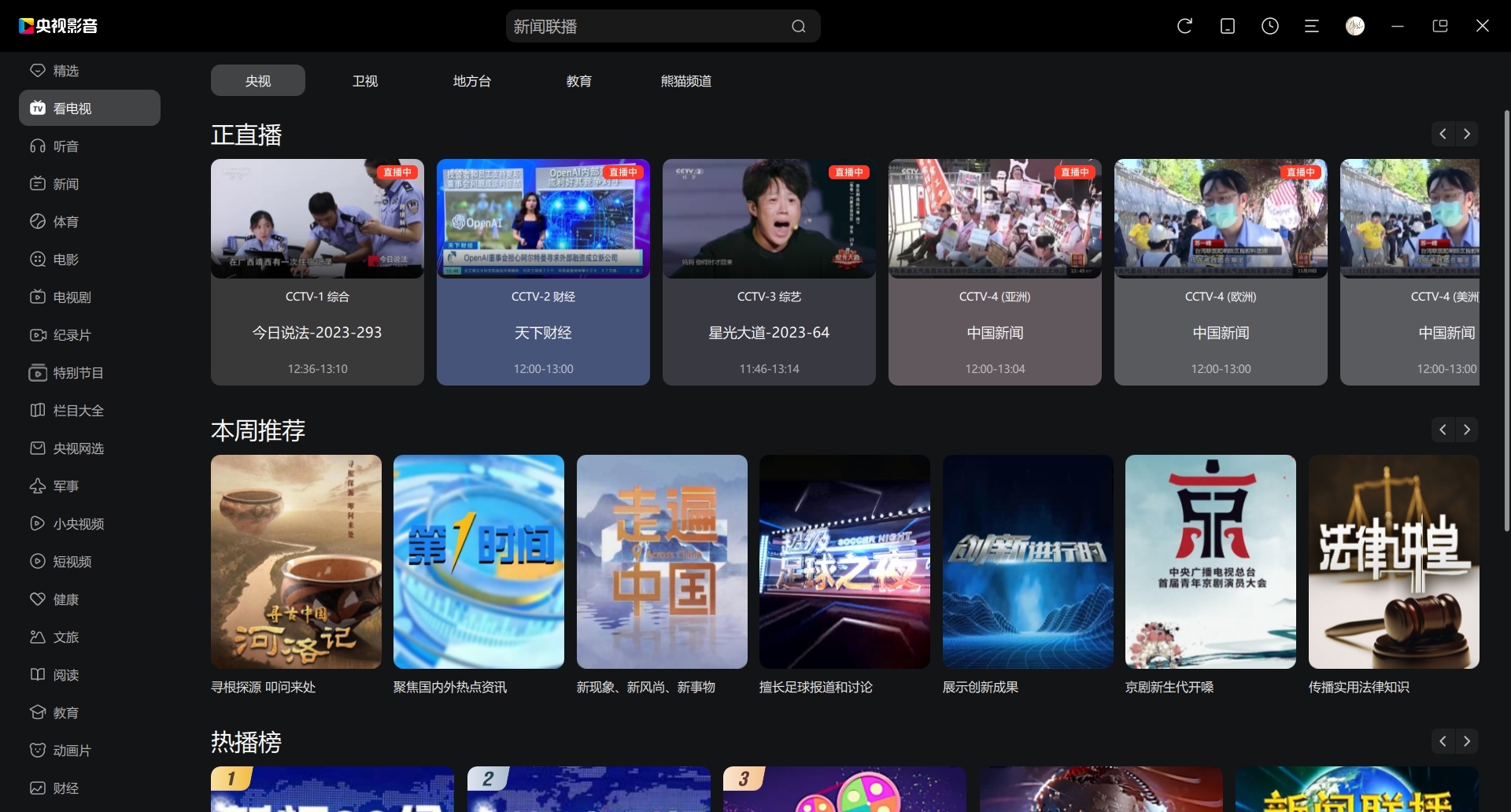Click the search magnifier icon
The height and width of the screenshot is (812, 1511).
pos(798,27)
